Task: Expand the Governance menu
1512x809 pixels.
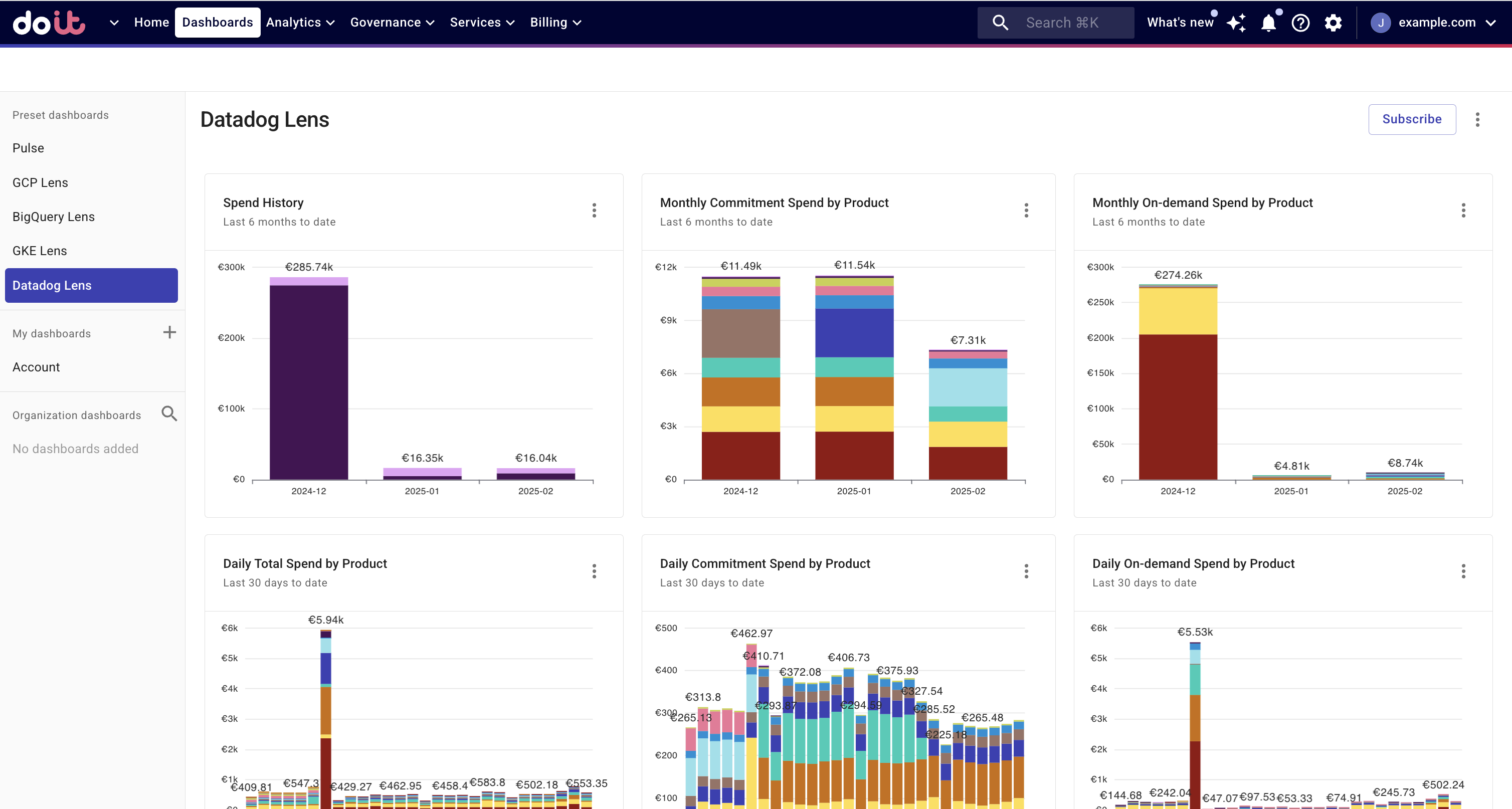Action: [392, 22]
